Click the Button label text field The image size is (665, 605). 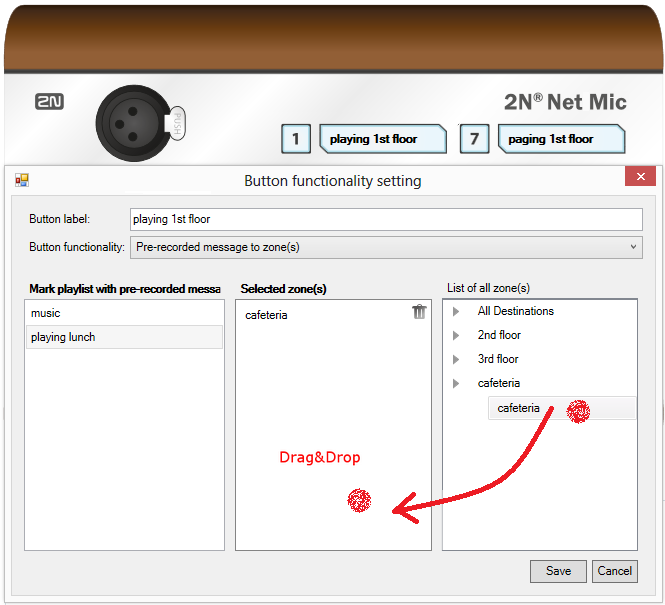point(385,219)
